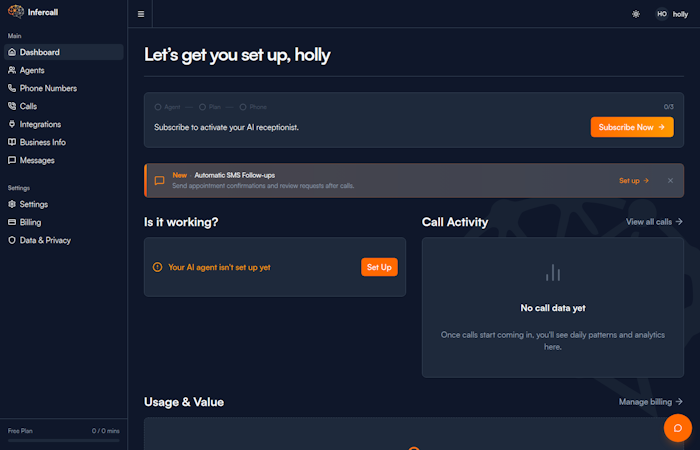Screen dimensions: 700x450
Task: Open the Calls section
Action: 28,106
